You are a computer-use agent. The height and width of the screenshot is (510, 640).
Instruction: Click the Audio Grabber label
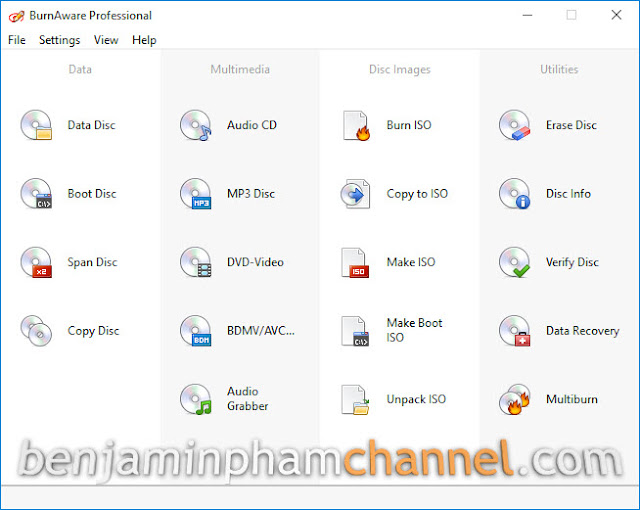pos(248,399)
